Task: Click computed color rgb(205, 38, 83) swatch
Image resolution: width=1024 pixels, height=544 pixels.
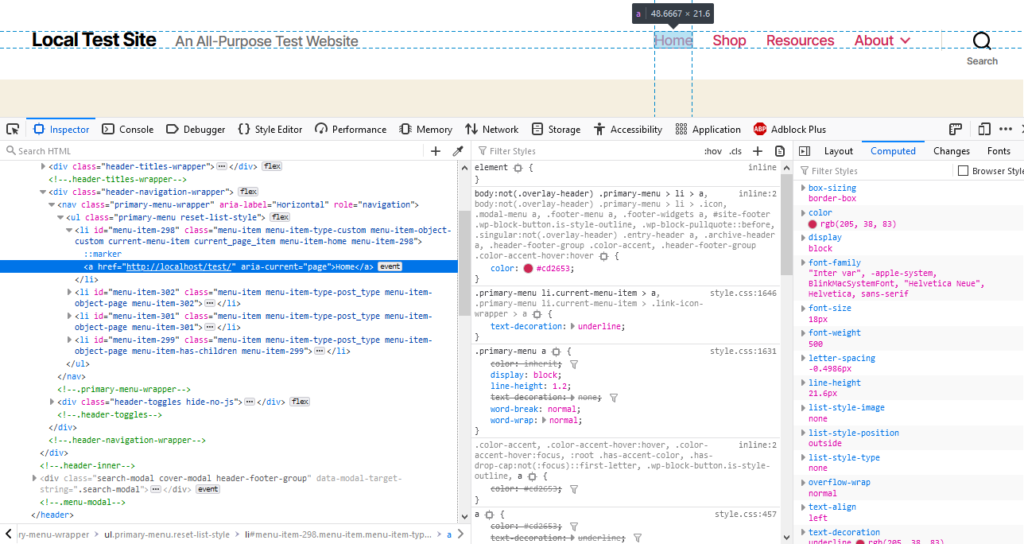Action: (x=812, y=224)
